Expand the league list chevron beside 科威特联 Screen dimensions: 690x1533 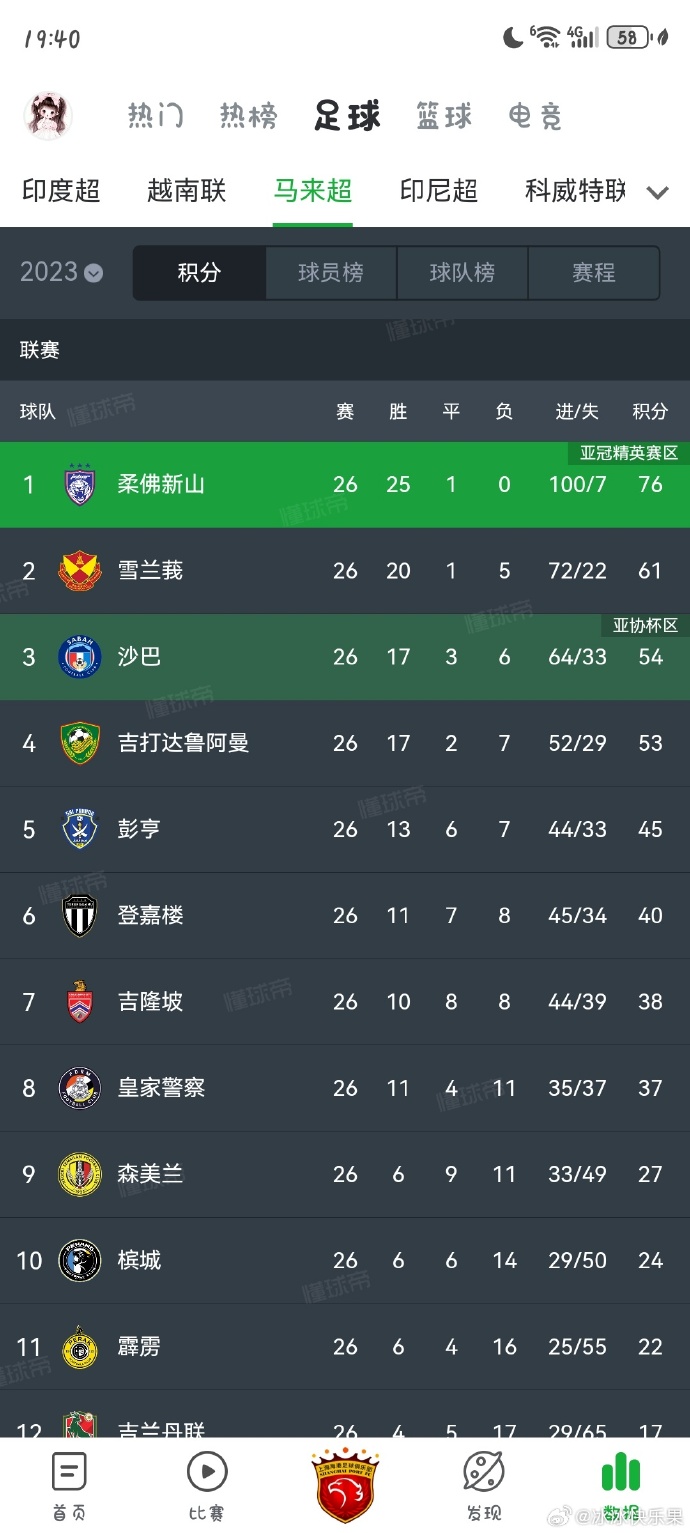click(657, 192)
